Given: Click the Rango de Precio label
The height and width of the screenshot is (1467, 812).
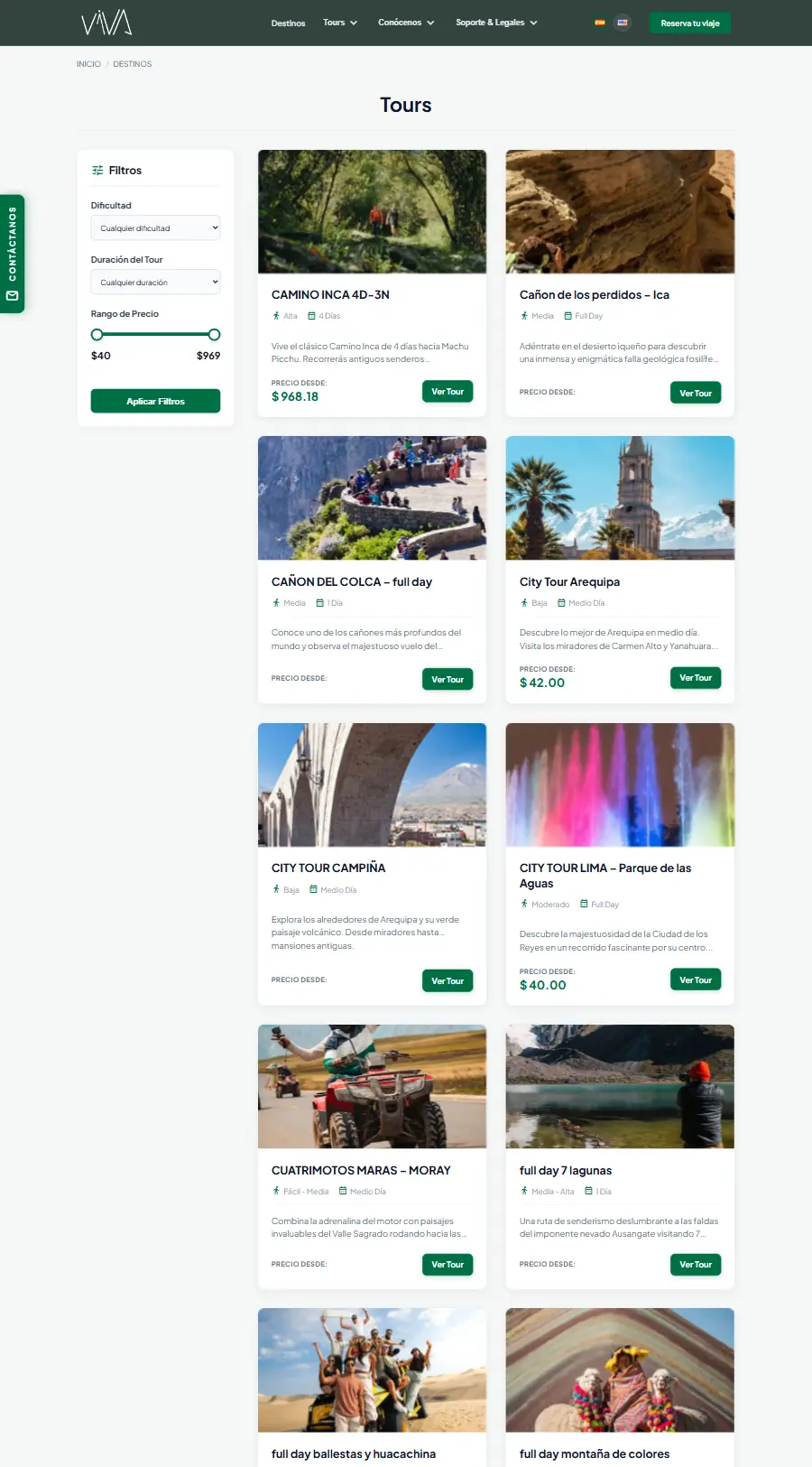Looking at the screenshot, I should click(125, 314).
